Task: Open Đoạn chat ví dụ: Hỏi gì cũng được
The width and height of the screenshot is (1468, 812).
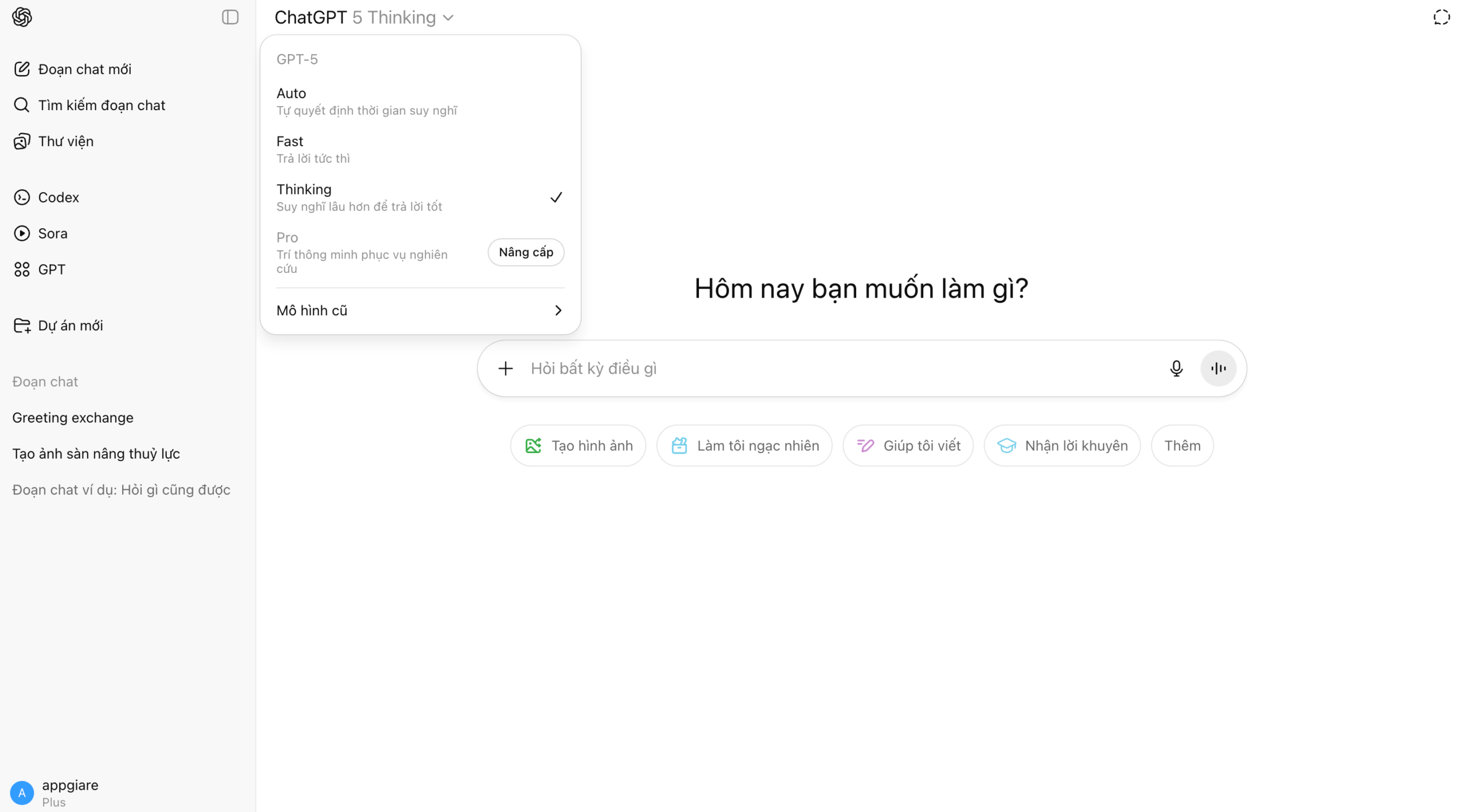Action: tap(127, 490)
